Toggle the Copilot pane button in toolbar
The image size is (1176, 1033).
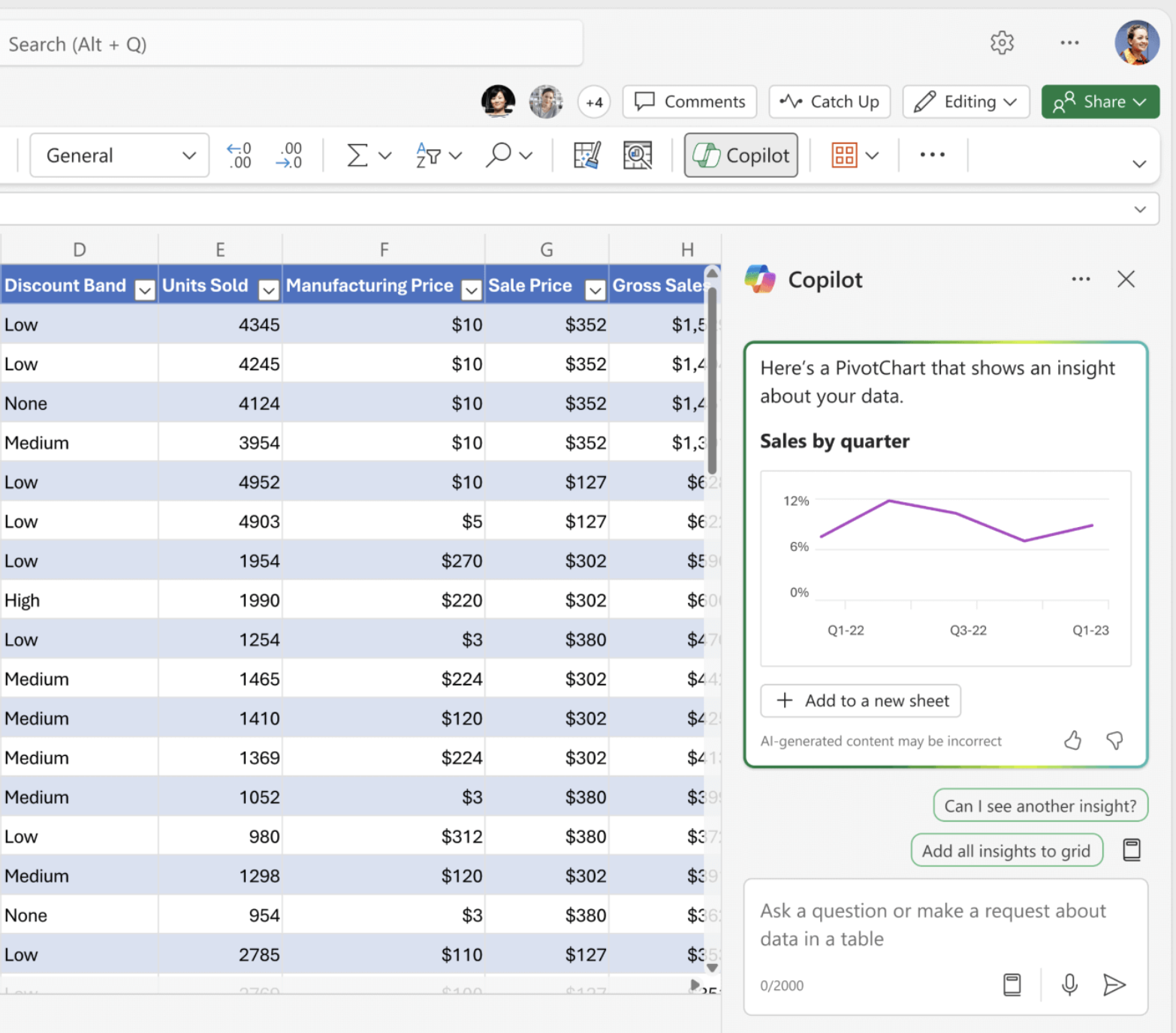pyautogui.click(x=740, y=155)
